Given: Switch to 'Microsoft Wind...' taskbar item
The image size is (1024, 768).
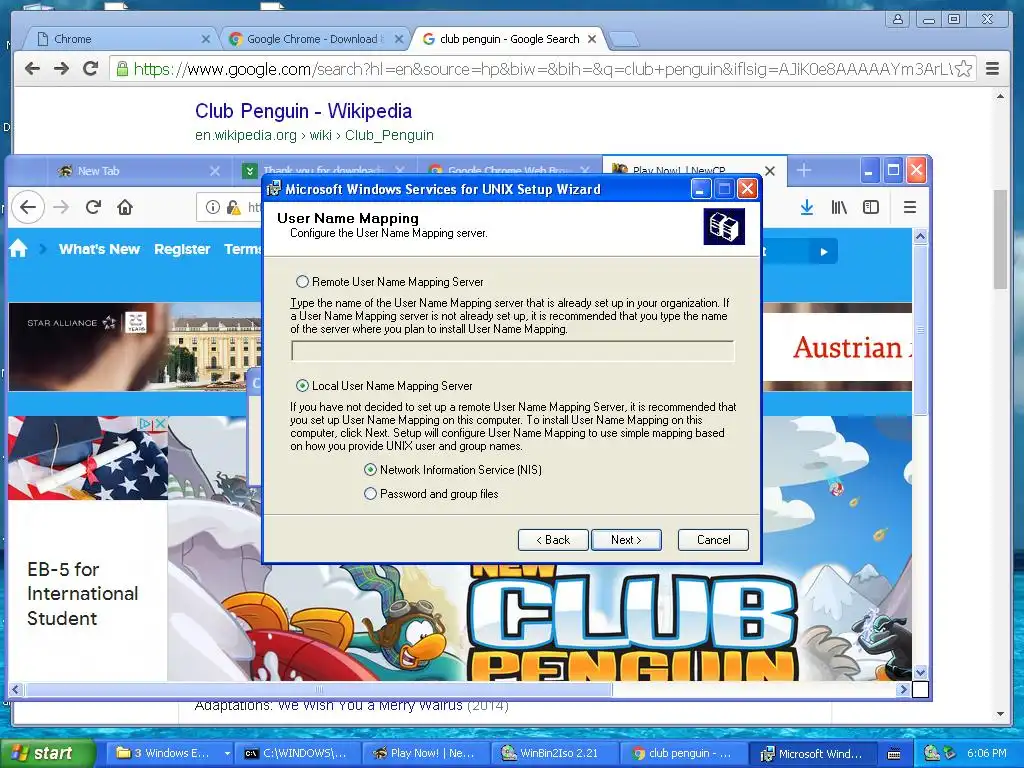Looking at the screenshot, I should click(x=812, y=753).
